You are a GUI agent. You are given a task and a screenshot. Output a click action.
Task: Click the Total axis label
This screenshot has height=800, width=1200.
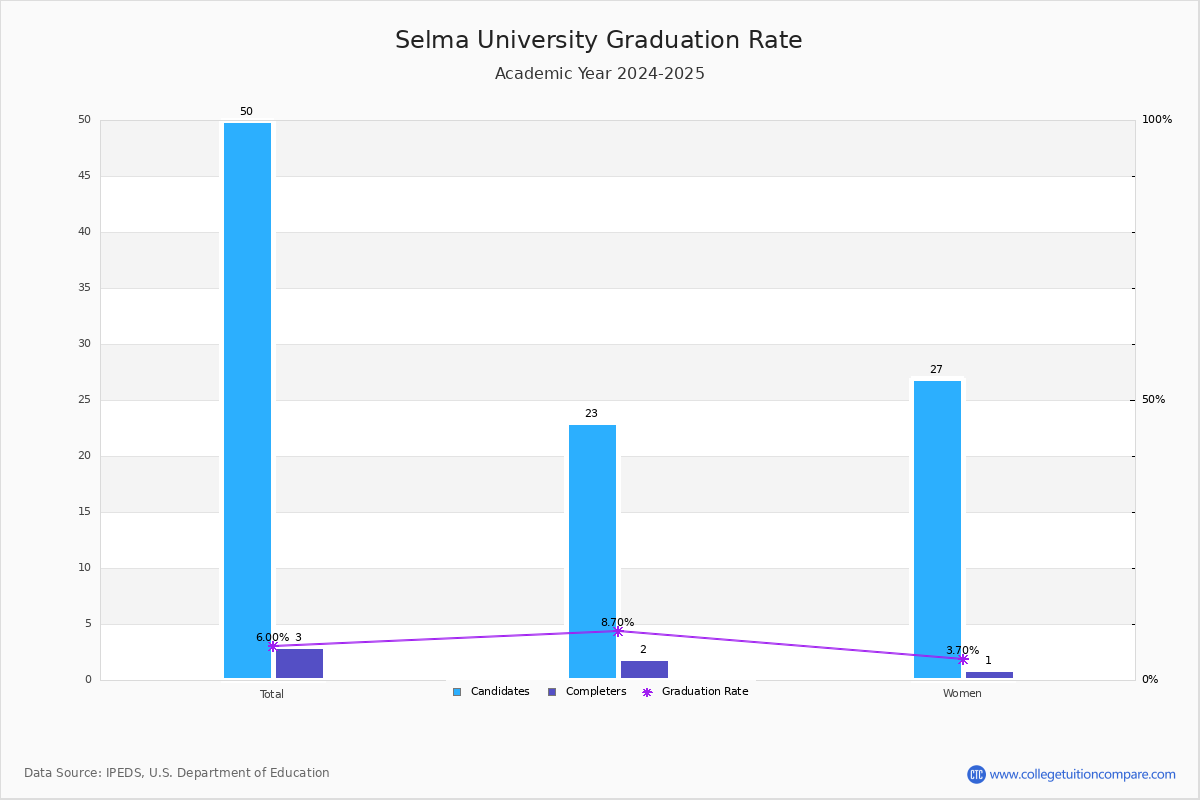272,694
